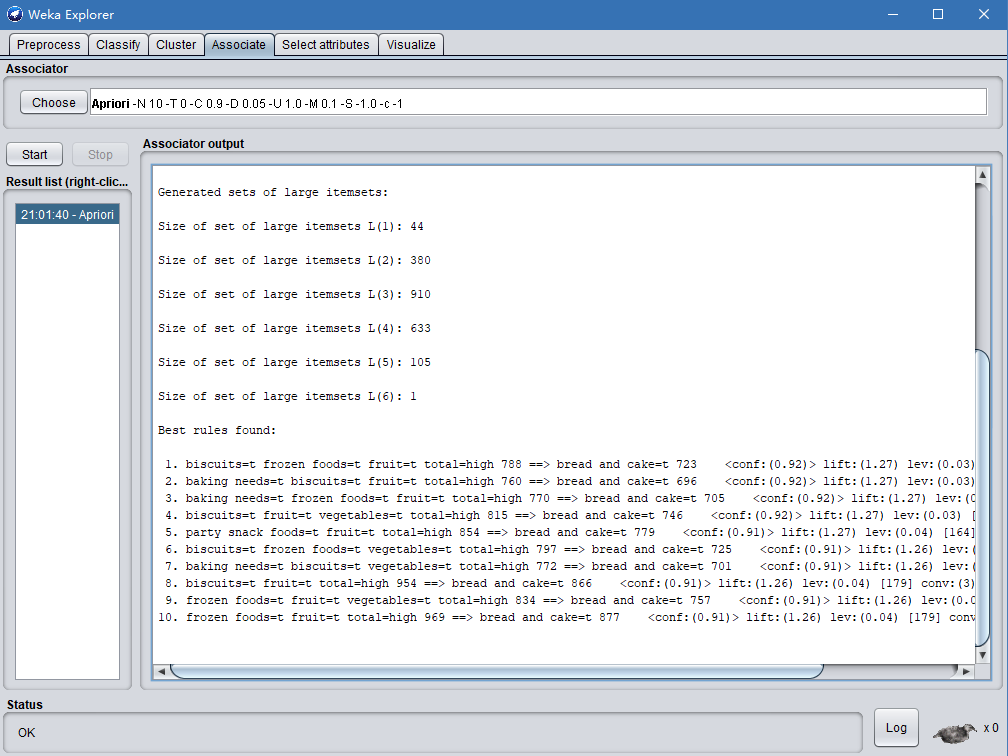
Task: Go to the Cluster tab
Action: tap(176, 45)
